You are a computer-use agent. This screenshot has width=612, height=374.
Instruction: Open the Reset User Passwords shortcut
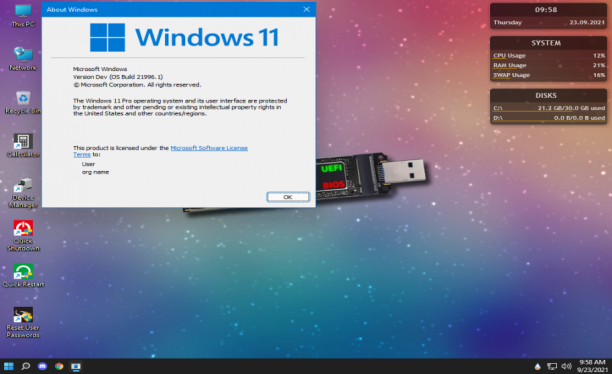pyautogui.click(x=23, y=322)
